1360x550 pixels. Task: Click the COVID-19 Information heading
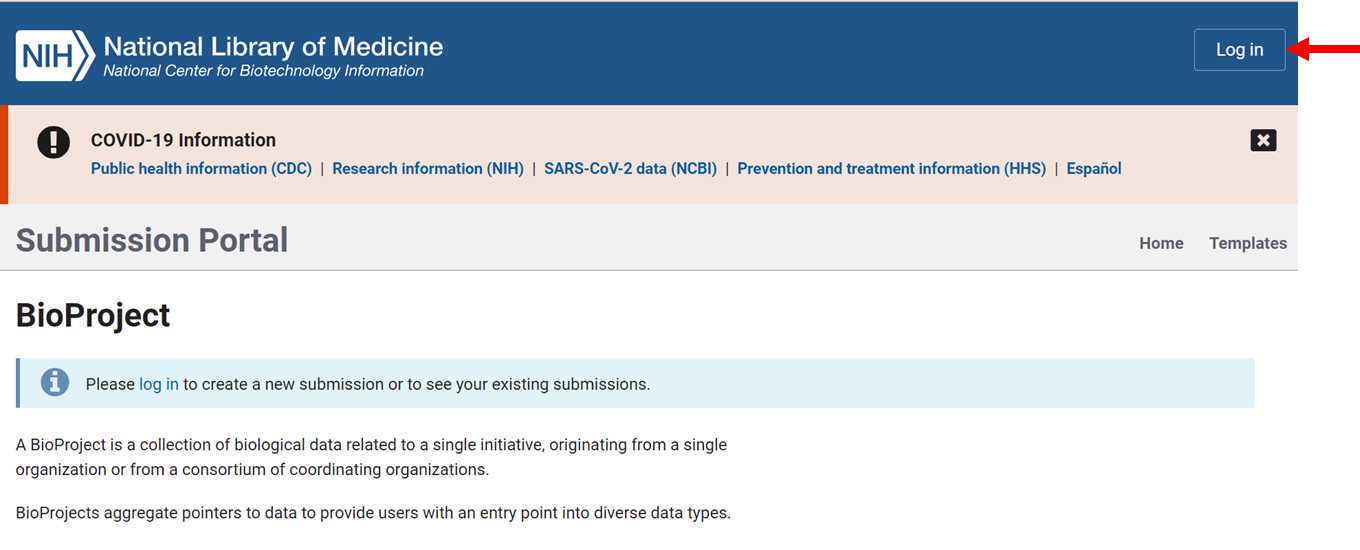pyautogui.click(x=183, y=140)
